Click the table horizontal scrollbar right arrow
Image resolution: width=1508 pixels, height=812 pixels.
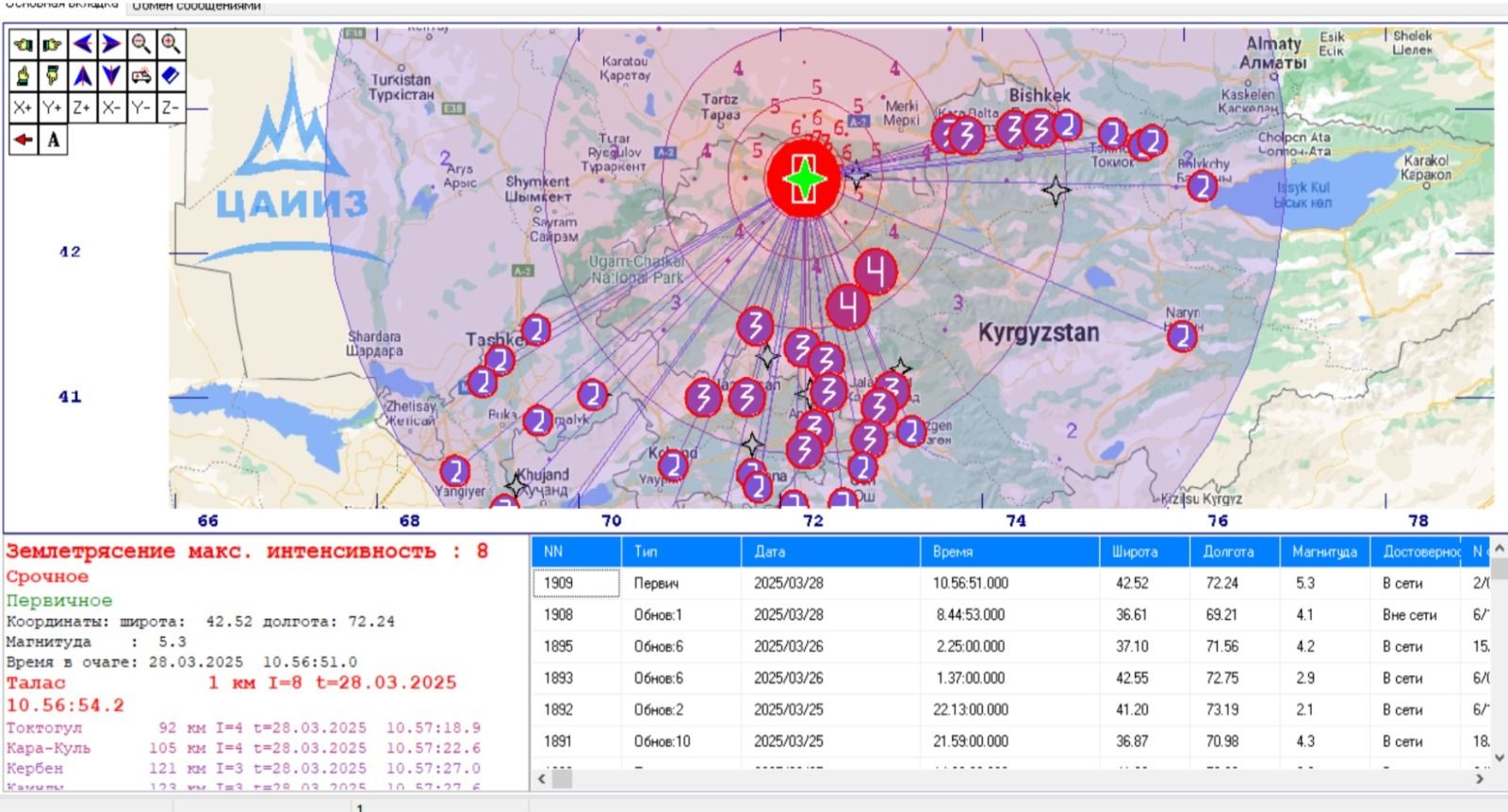(1479, 779)
